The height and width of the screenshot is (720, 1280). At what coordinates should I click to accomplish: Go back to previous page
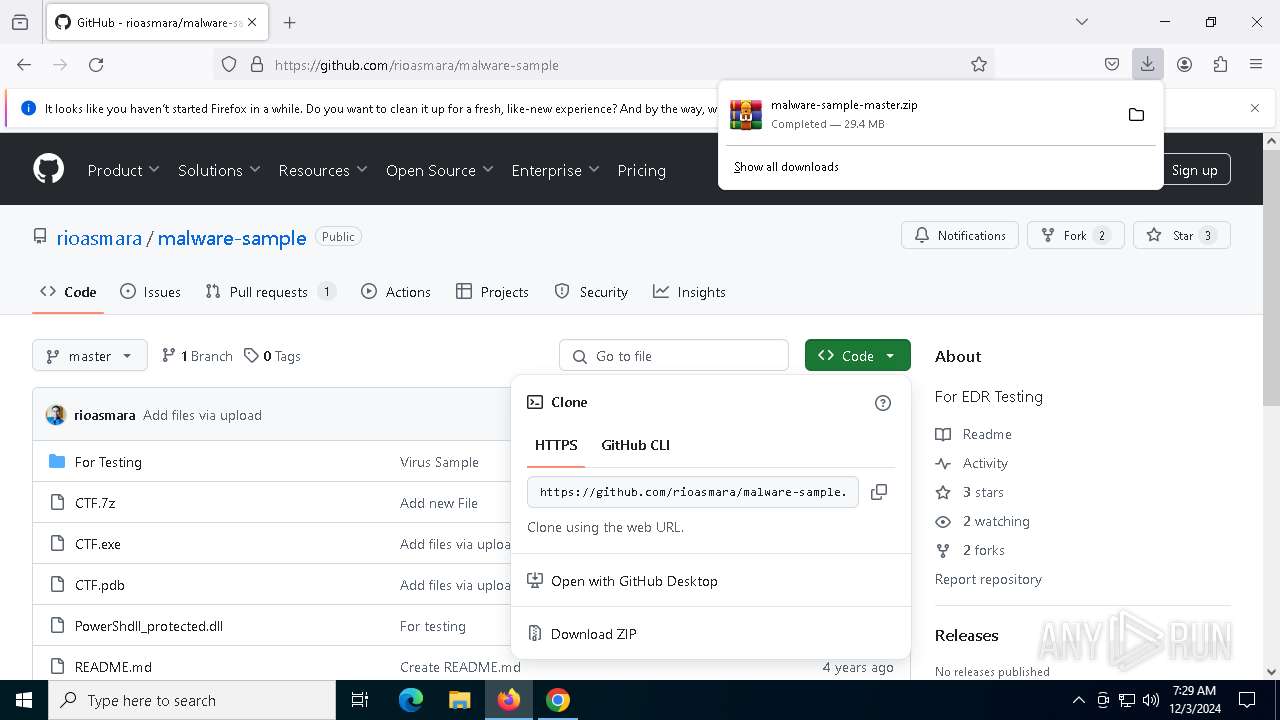point(24,64)
